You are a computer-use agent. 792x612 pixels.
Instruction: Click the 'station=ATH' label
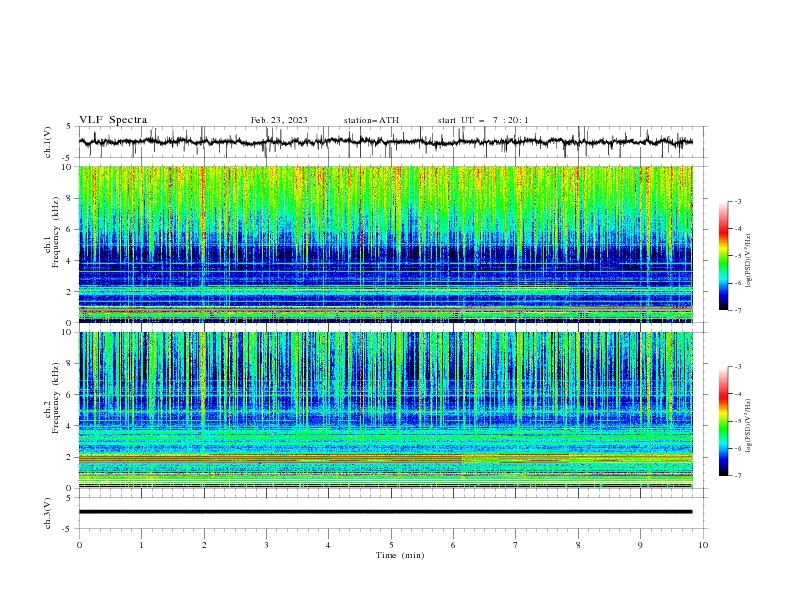coord(371,120)
